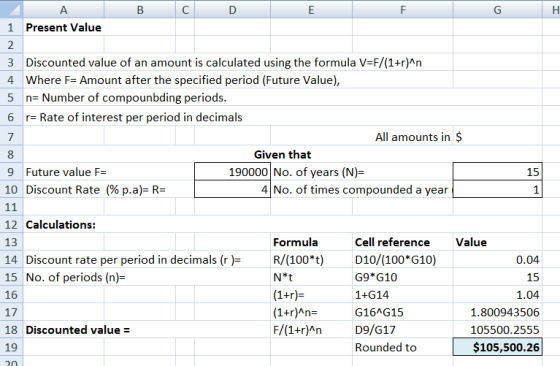Image resolution: width=560 pixels, height=366 pixels.
Task: Click the value cell 0.04
Action: 498,260
